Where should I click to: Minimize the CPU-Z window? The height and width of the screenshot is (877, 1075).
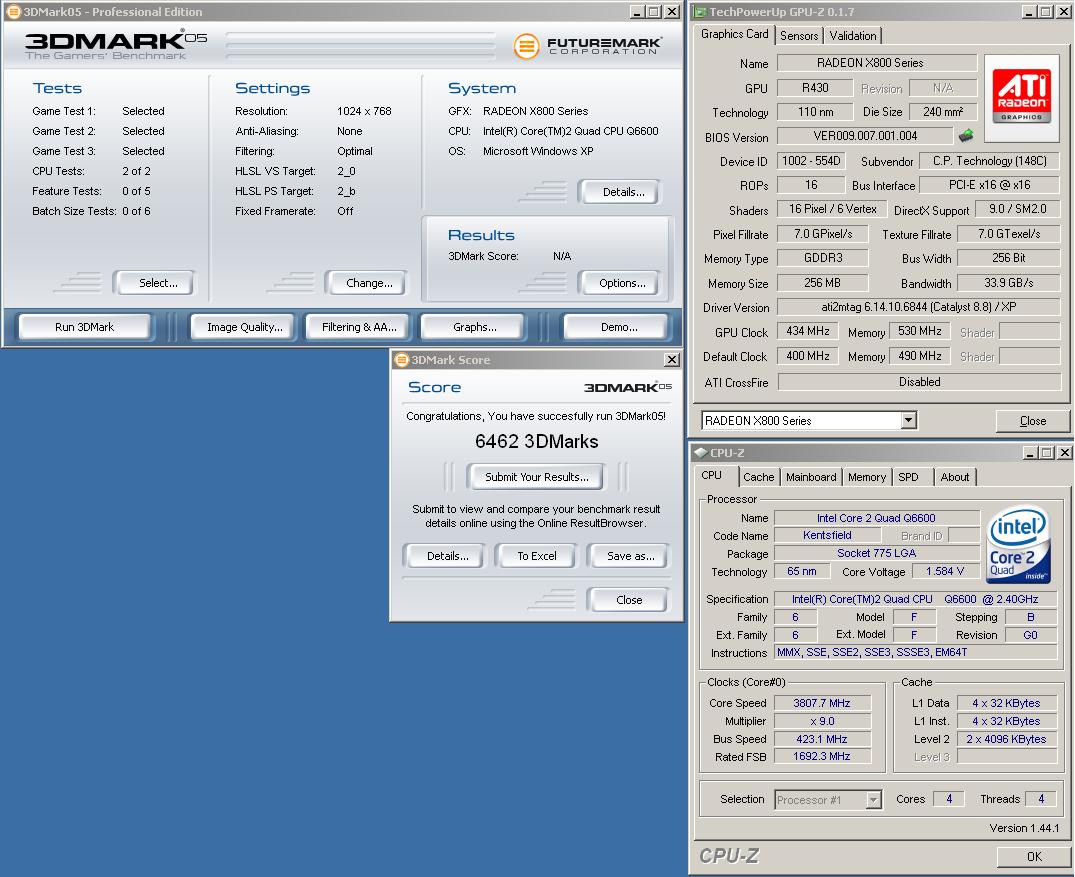[1030, 453]
